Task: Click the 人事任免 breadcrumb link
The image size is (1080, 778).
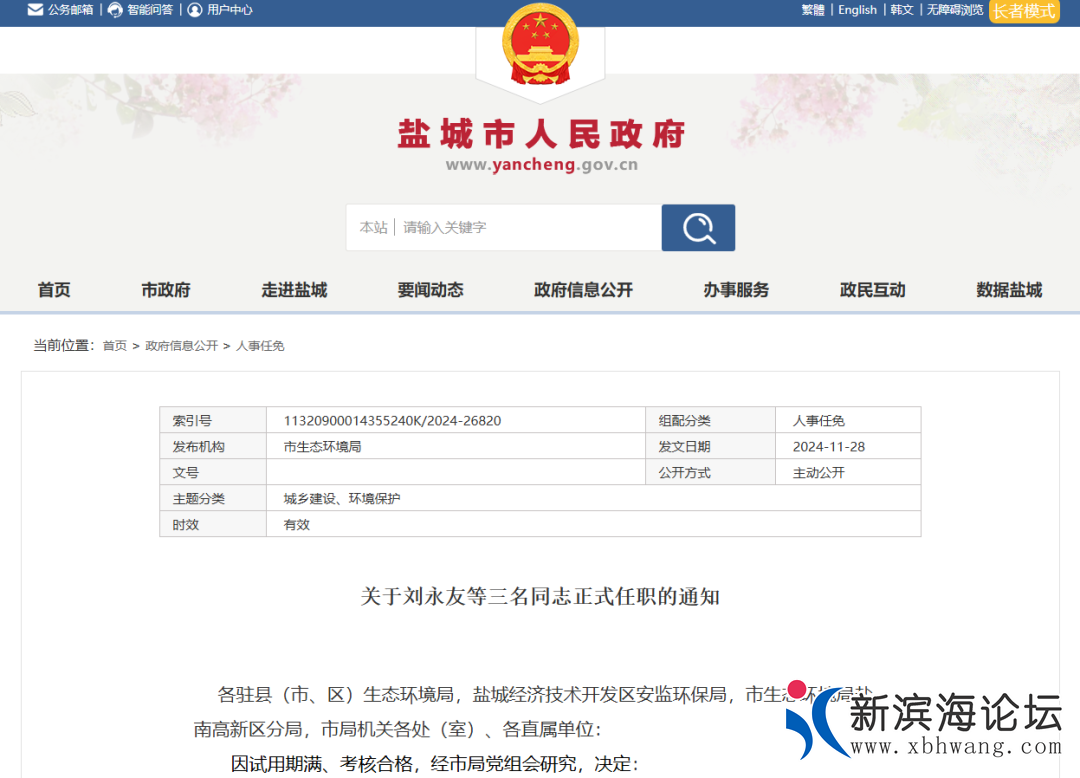Action: coord(260,346)
